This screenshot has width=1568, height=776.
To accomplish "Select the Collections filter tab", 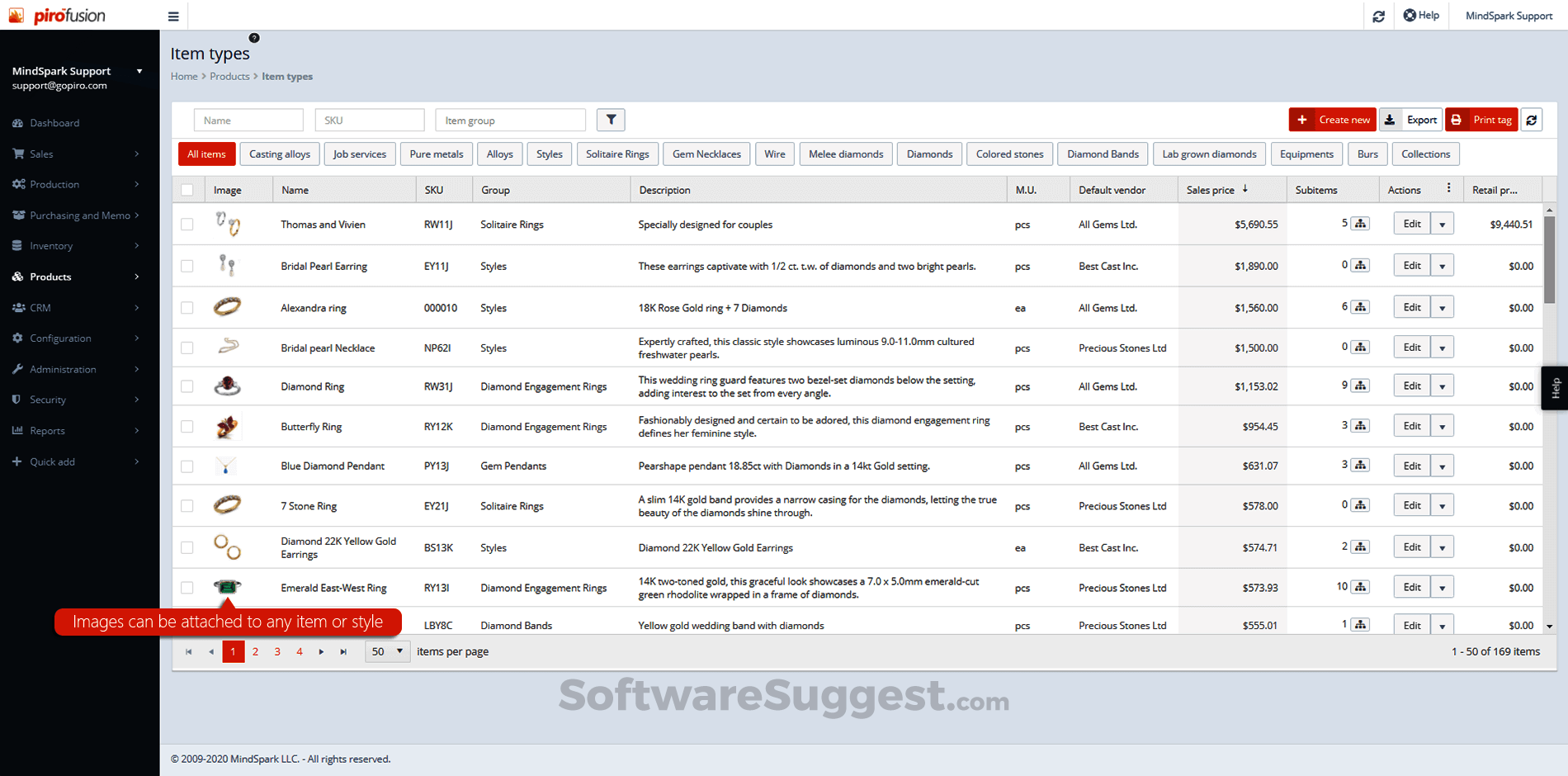I will pos(1425,154).
